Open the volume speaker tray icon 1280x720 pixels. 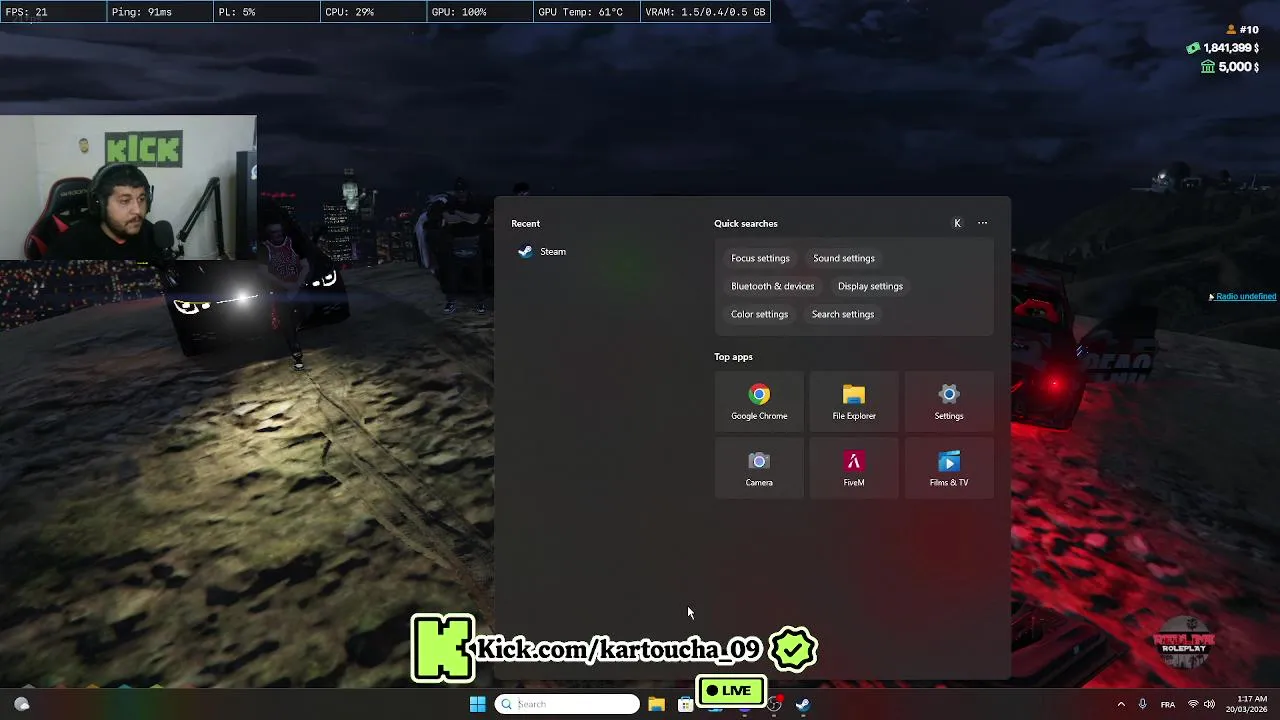click(1209, 704)
